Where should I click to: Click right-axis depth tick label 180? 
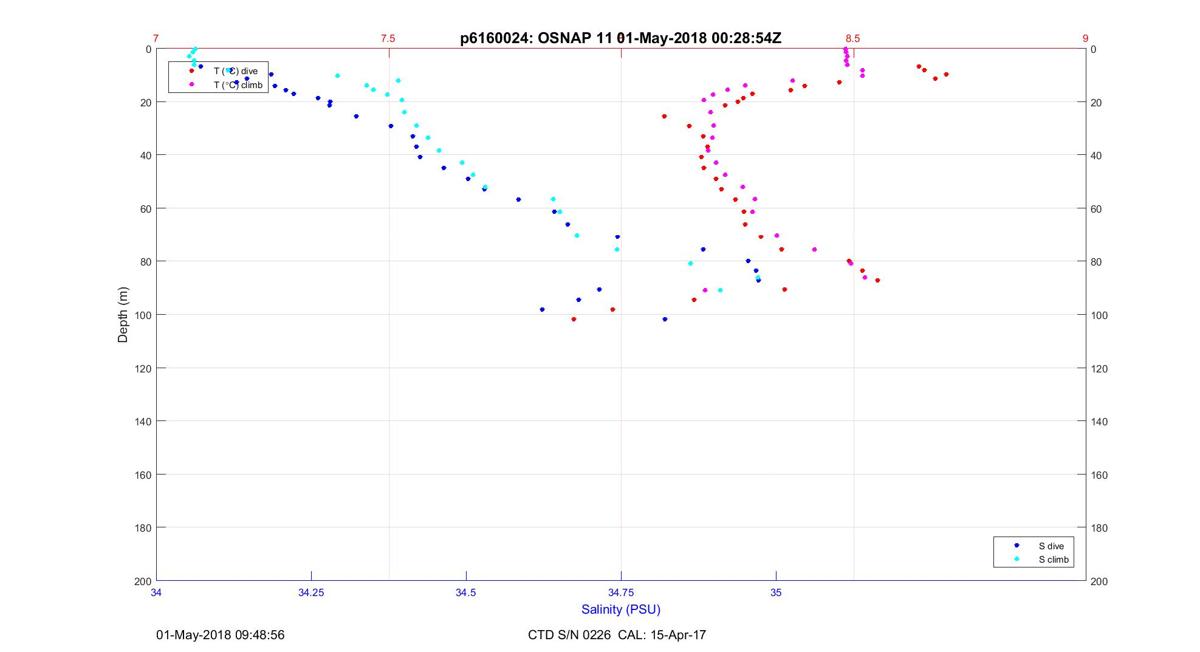(1099, 528)
